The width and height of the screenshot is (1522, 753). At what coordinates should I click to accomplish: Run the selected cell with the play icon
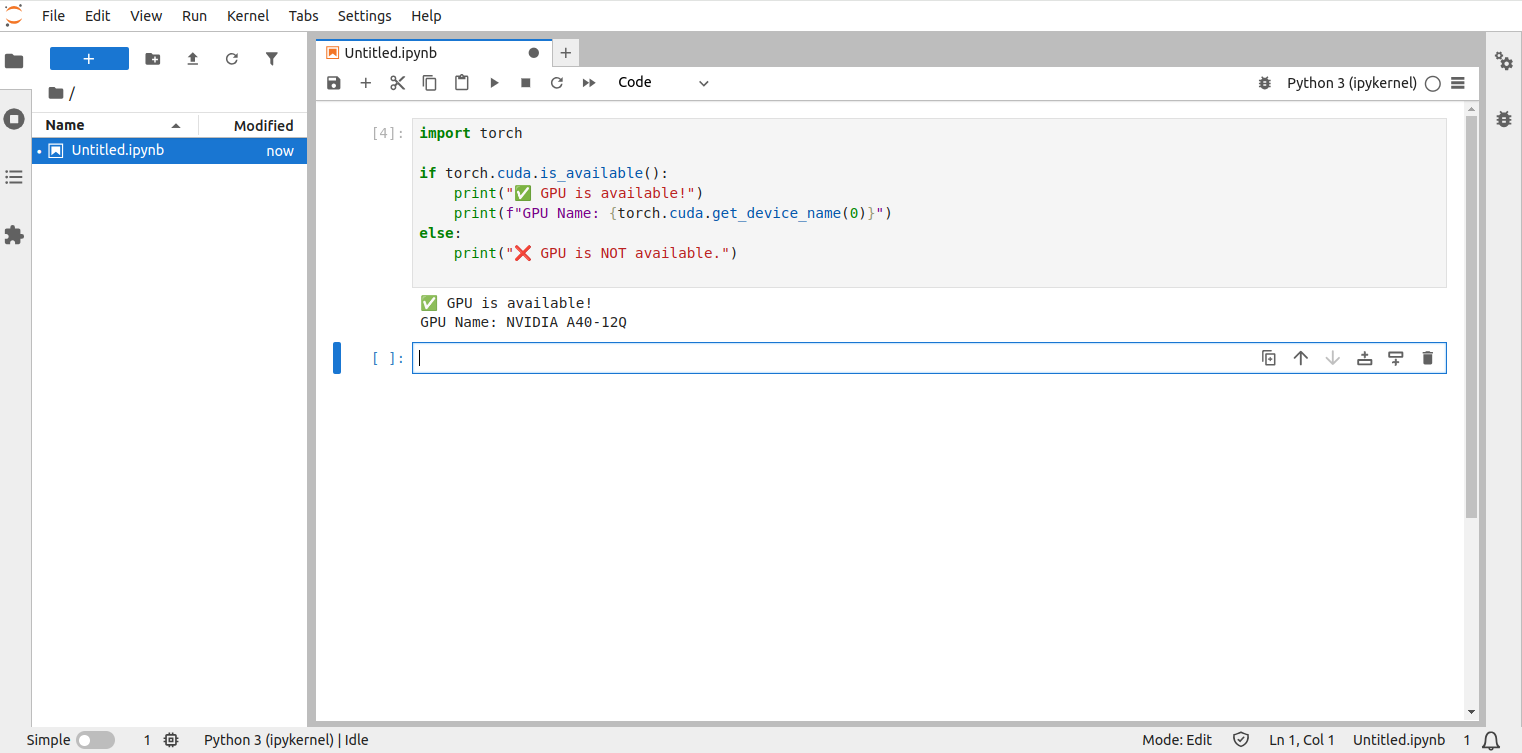(x=494, y=83)
